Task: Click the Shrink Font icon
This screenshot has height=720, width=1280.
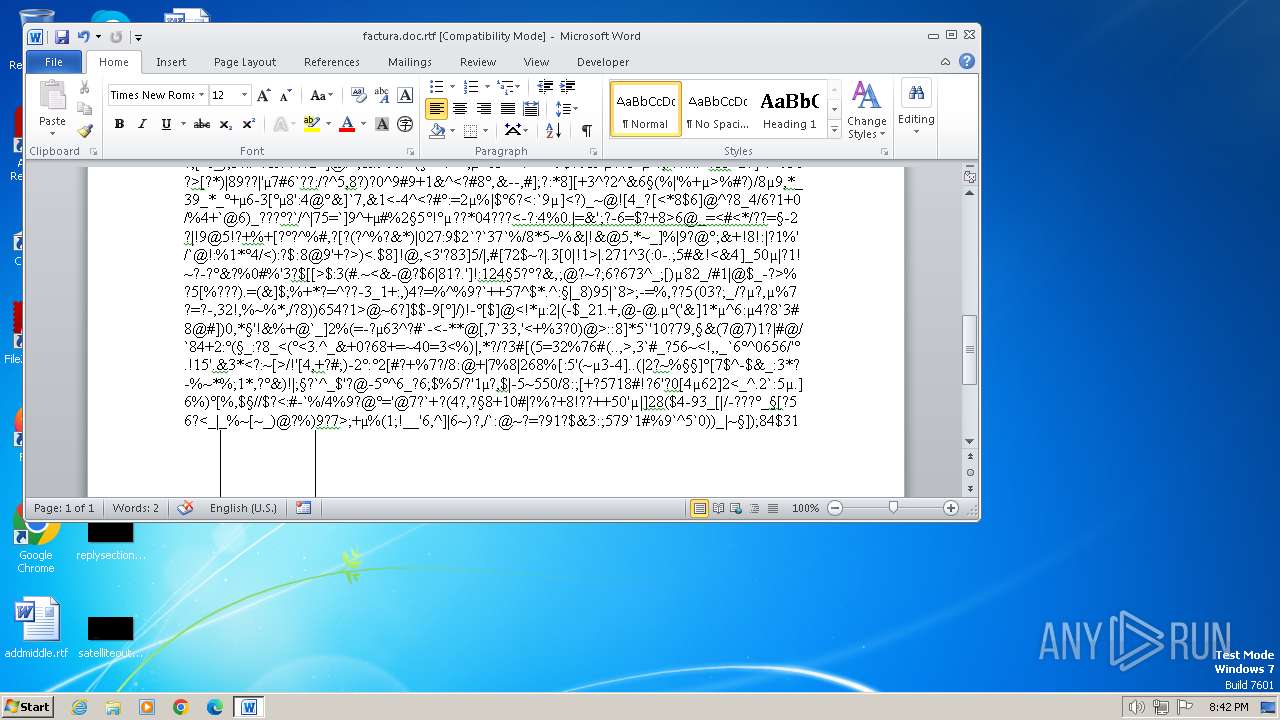Action: pyautogui.click(x=285, y=95)
